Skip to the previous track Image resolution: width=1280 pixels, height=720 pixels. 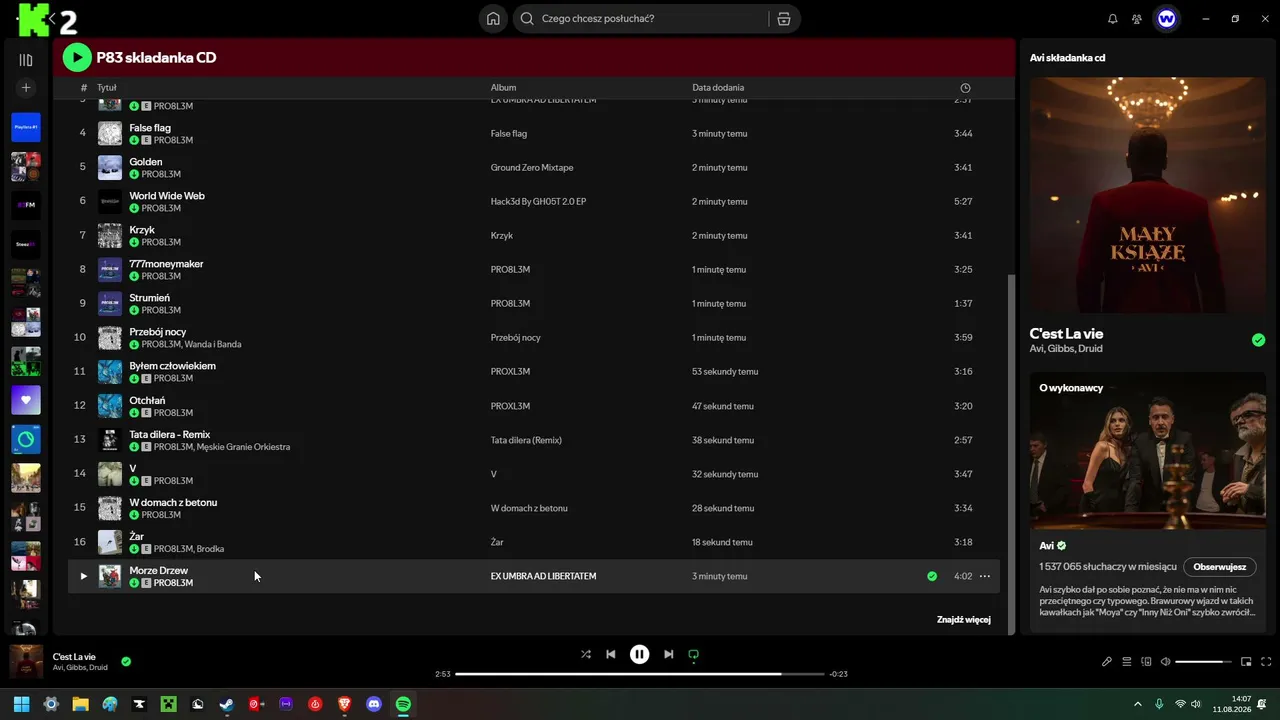tap(611, 654)
